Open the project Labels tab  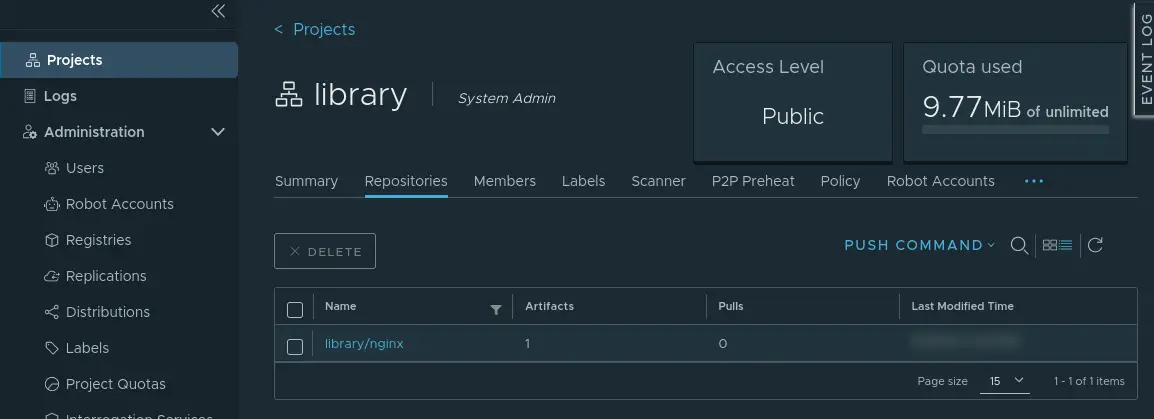[x=584, y=181]
